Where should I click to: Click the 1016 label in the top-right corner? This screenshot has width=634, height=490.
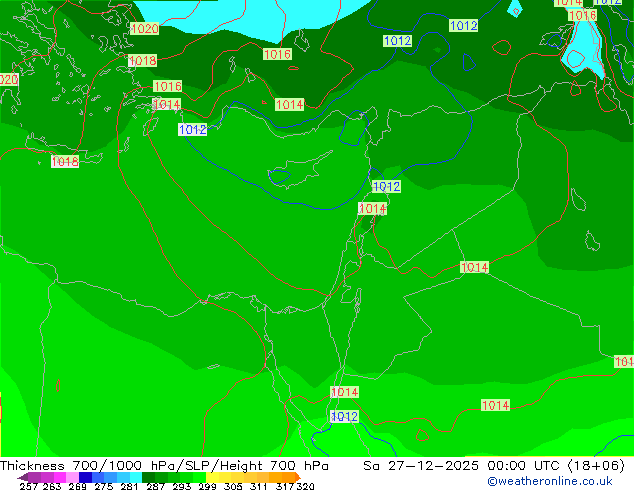pyautogui.click(x=582, y=15)
